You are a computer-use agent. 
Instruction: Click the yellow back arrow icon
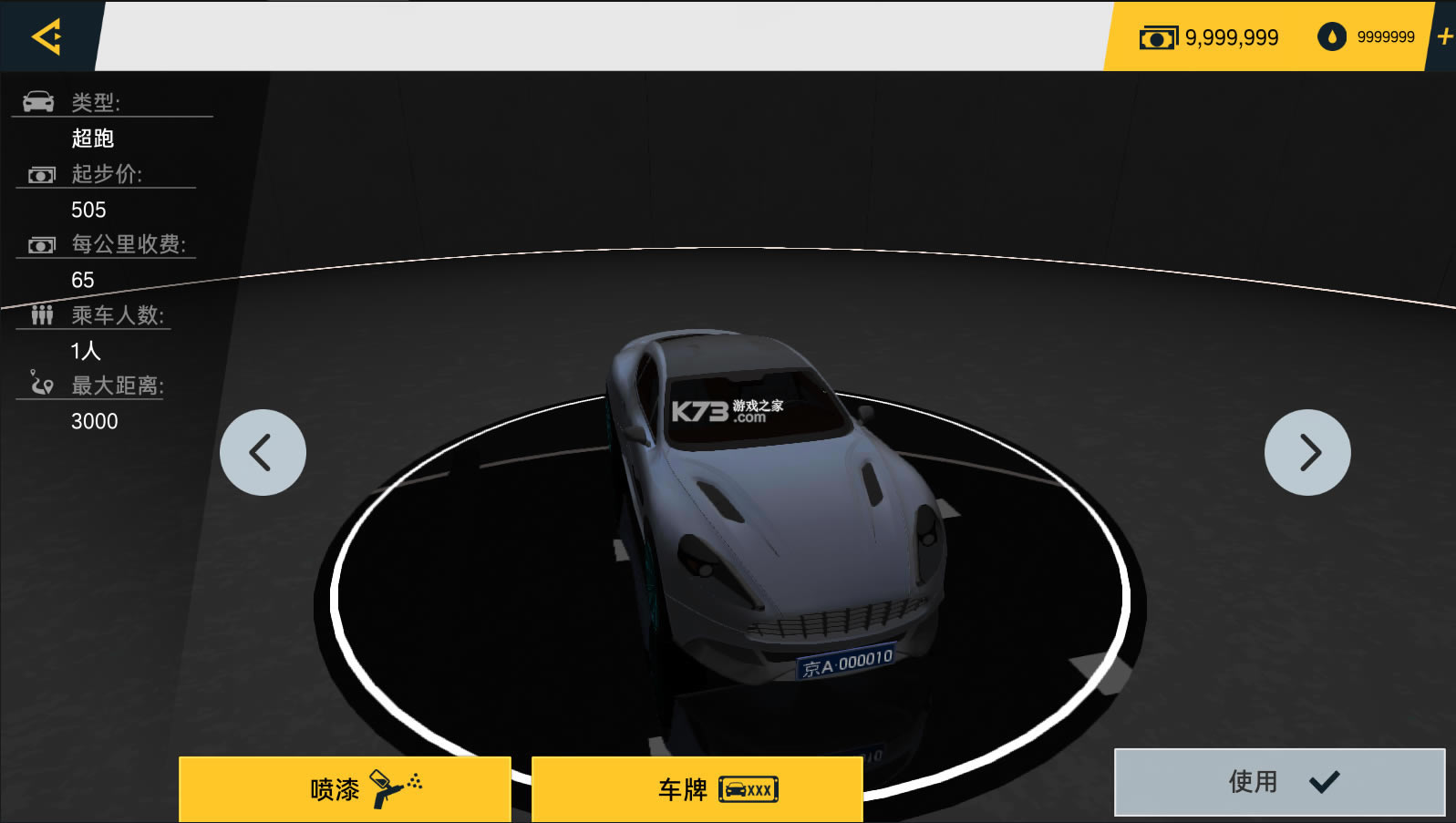click(46, 36)
